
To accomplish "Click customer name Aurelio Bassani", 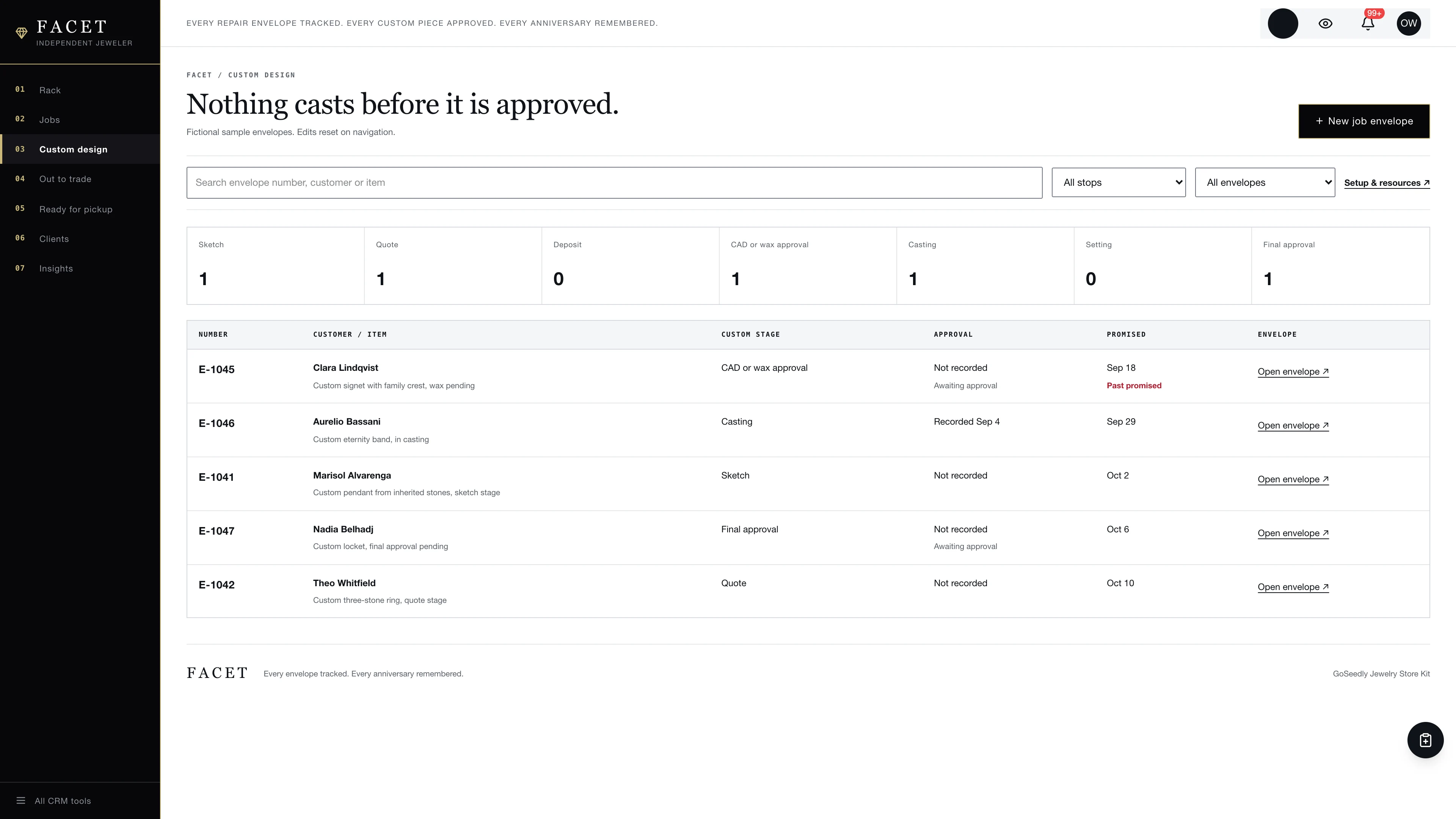I will (x=347, y=422).
